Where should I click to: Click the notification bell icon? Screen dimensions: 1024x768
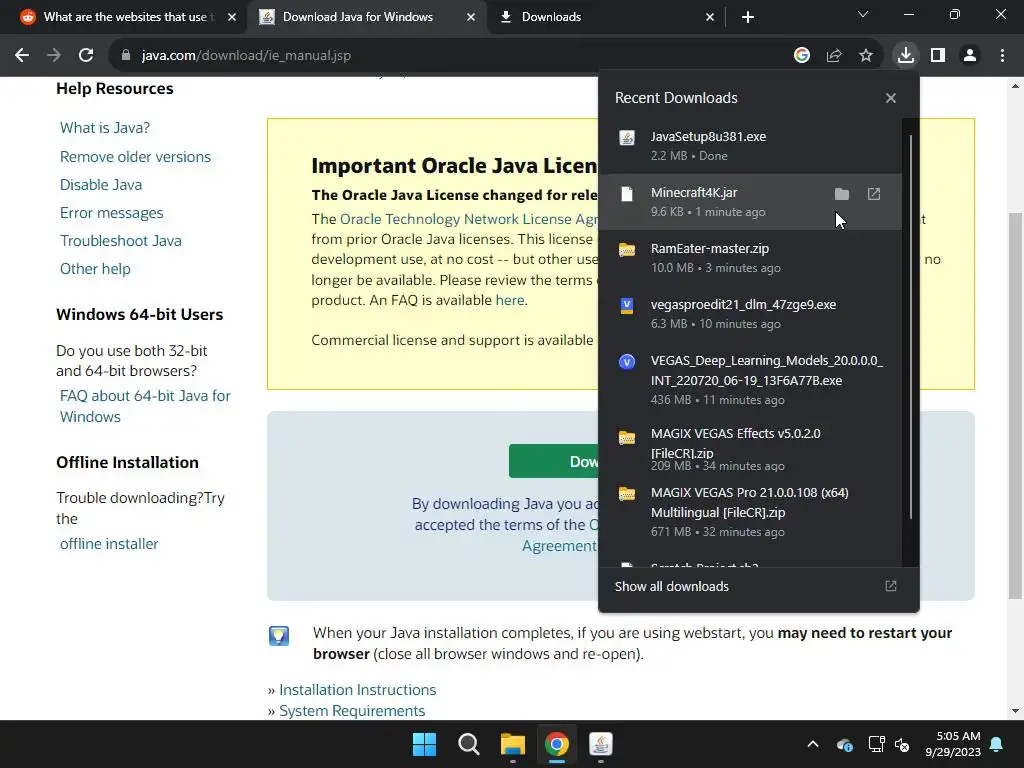pos(997,744)
